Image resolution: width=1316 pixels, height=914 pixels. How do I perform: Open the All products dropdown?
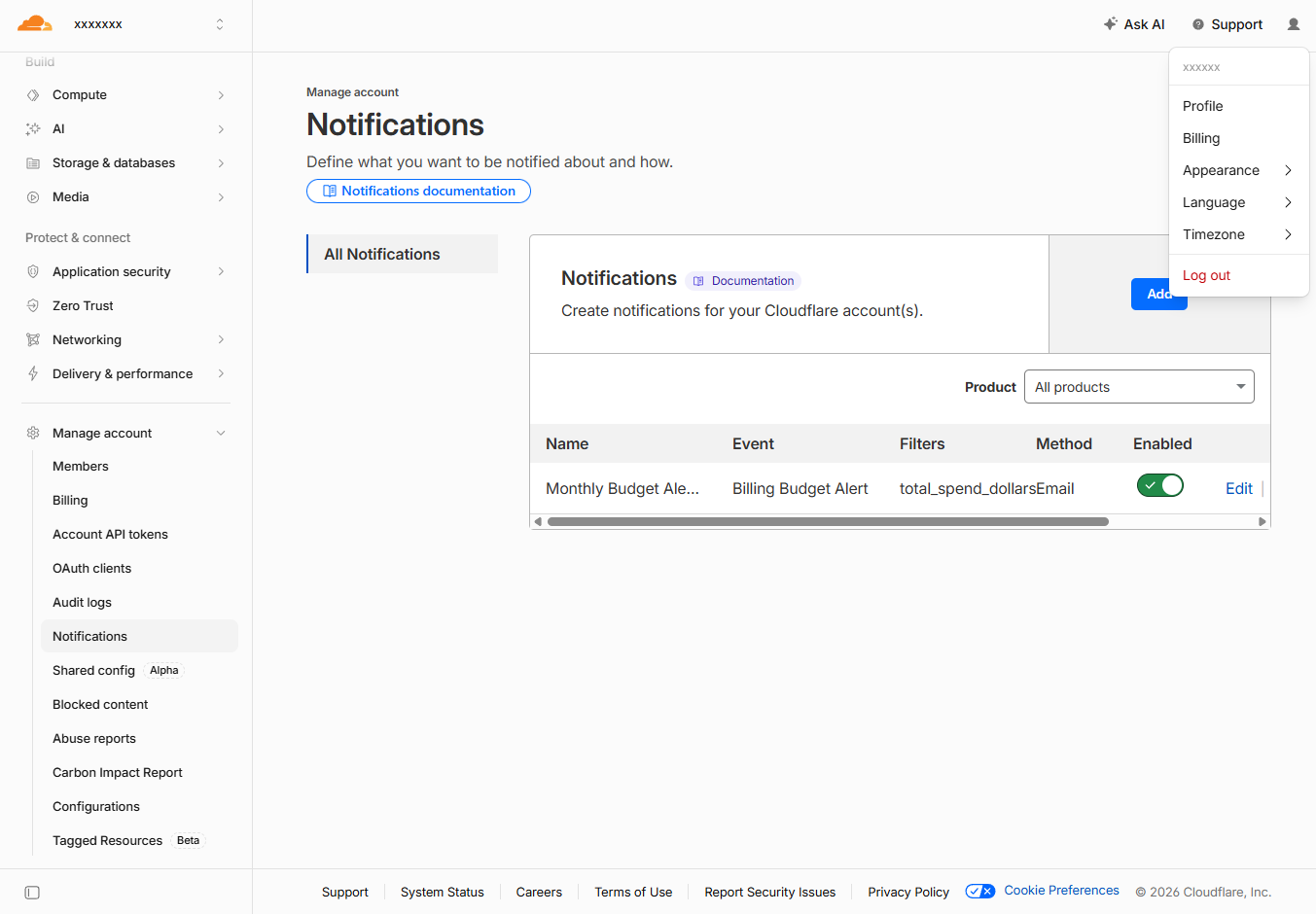(1139, 387)
